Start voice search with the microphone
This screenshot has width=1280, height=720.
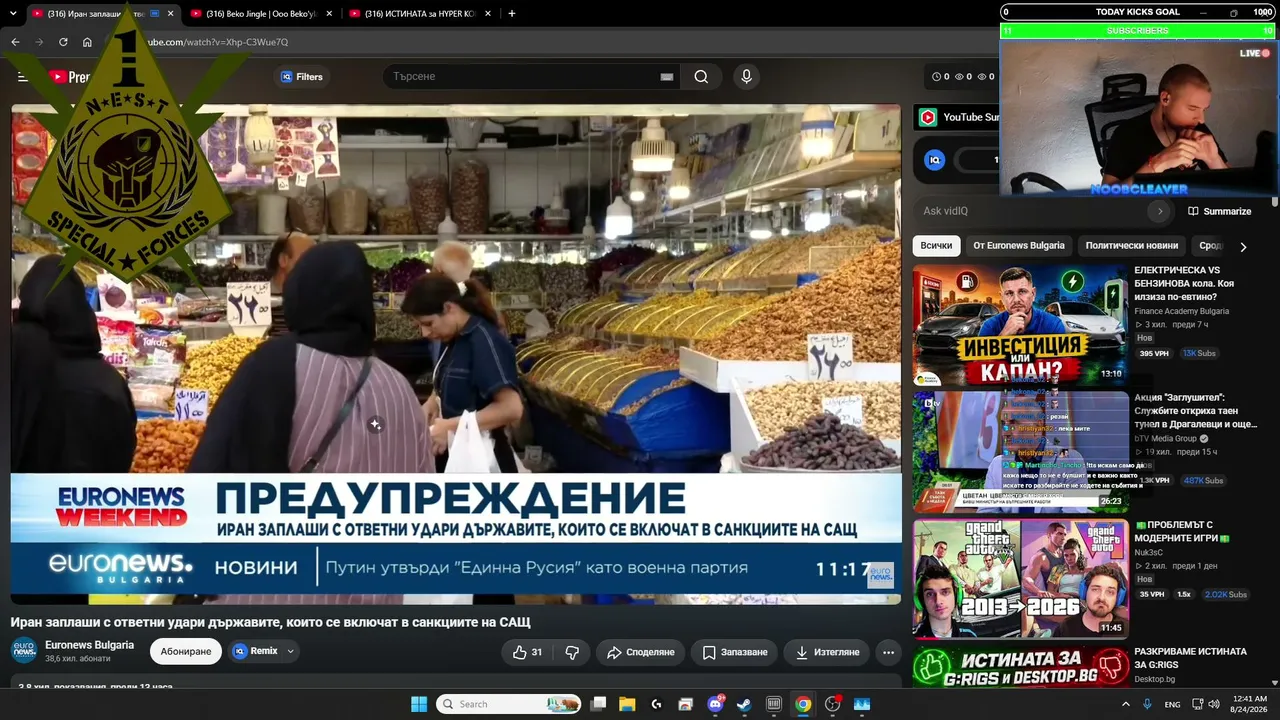click(746, 77)
